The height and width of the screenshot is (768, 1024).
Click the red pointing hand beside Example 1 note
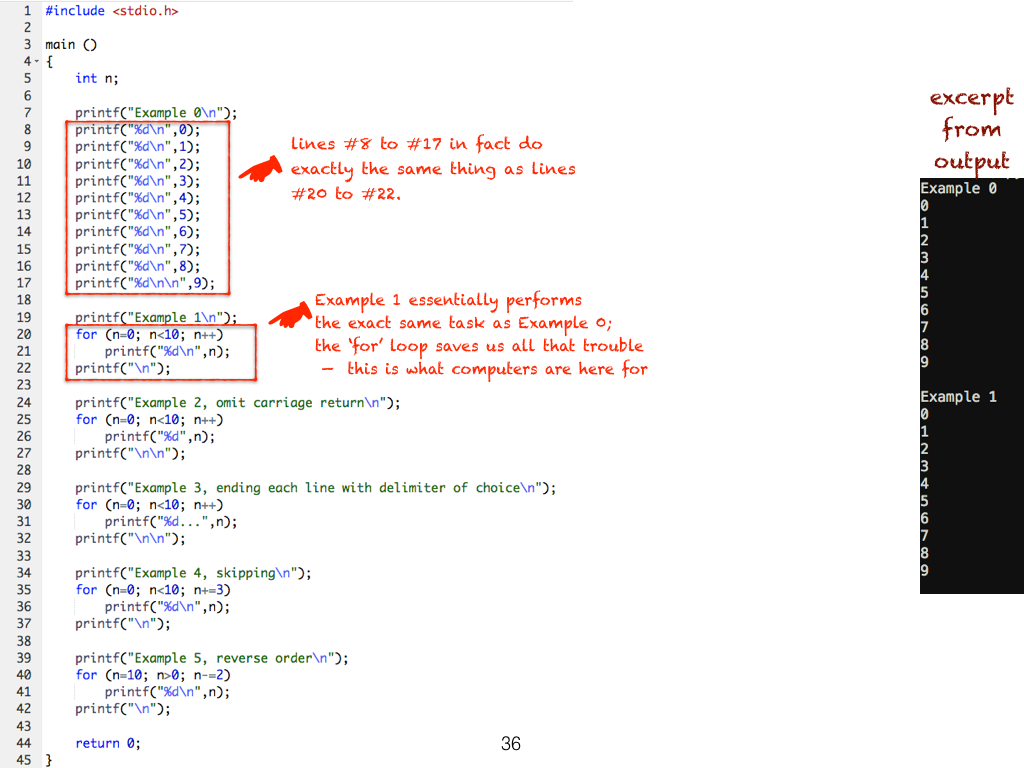[x=290, y=316]
